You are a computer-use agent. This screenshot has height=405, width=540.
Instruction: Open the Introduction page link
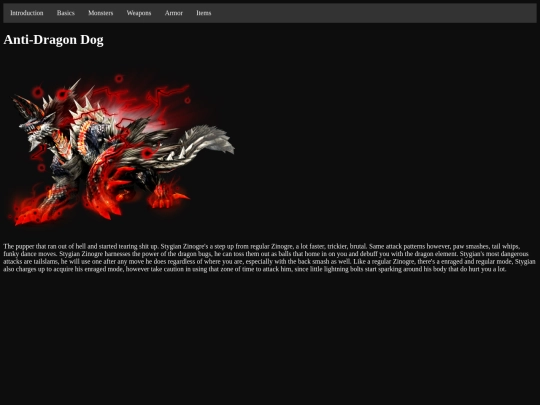tap(27, 13)
